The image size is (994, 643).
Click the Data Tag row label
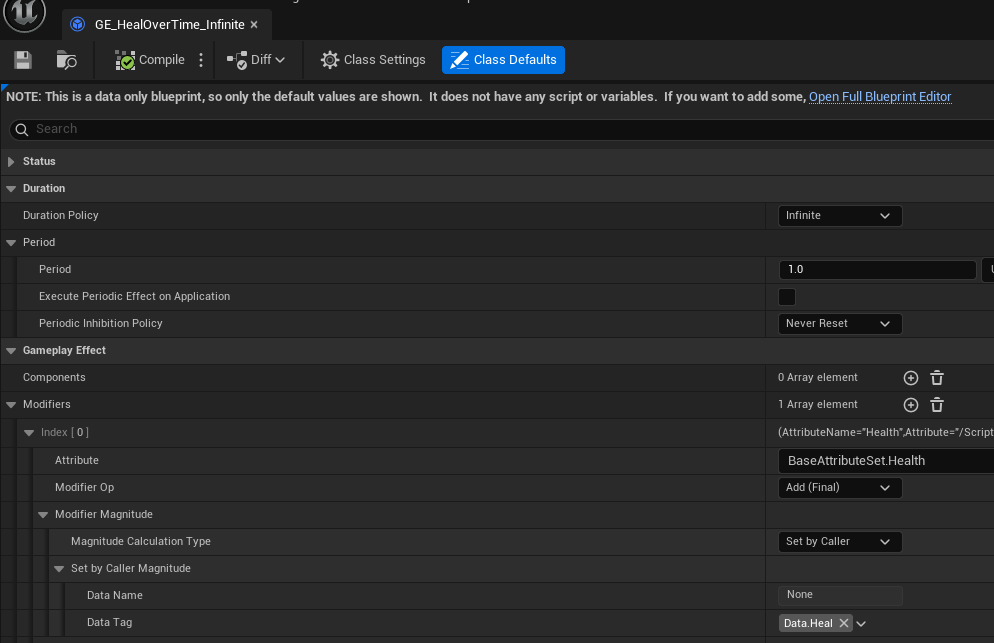tap(109, 623)
